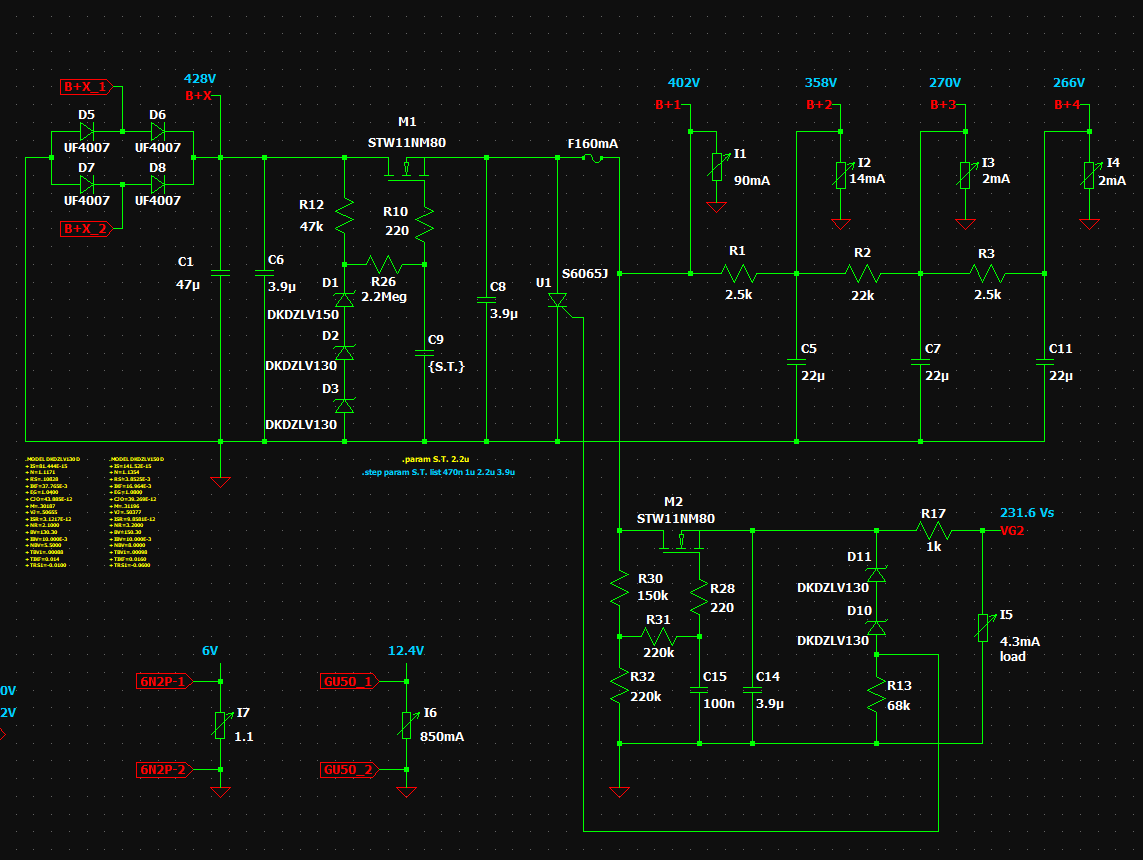The width and height of the screenshot is (1143, 860).
Task: Click the F160mA fuse symbol
Action: (593, 158)
